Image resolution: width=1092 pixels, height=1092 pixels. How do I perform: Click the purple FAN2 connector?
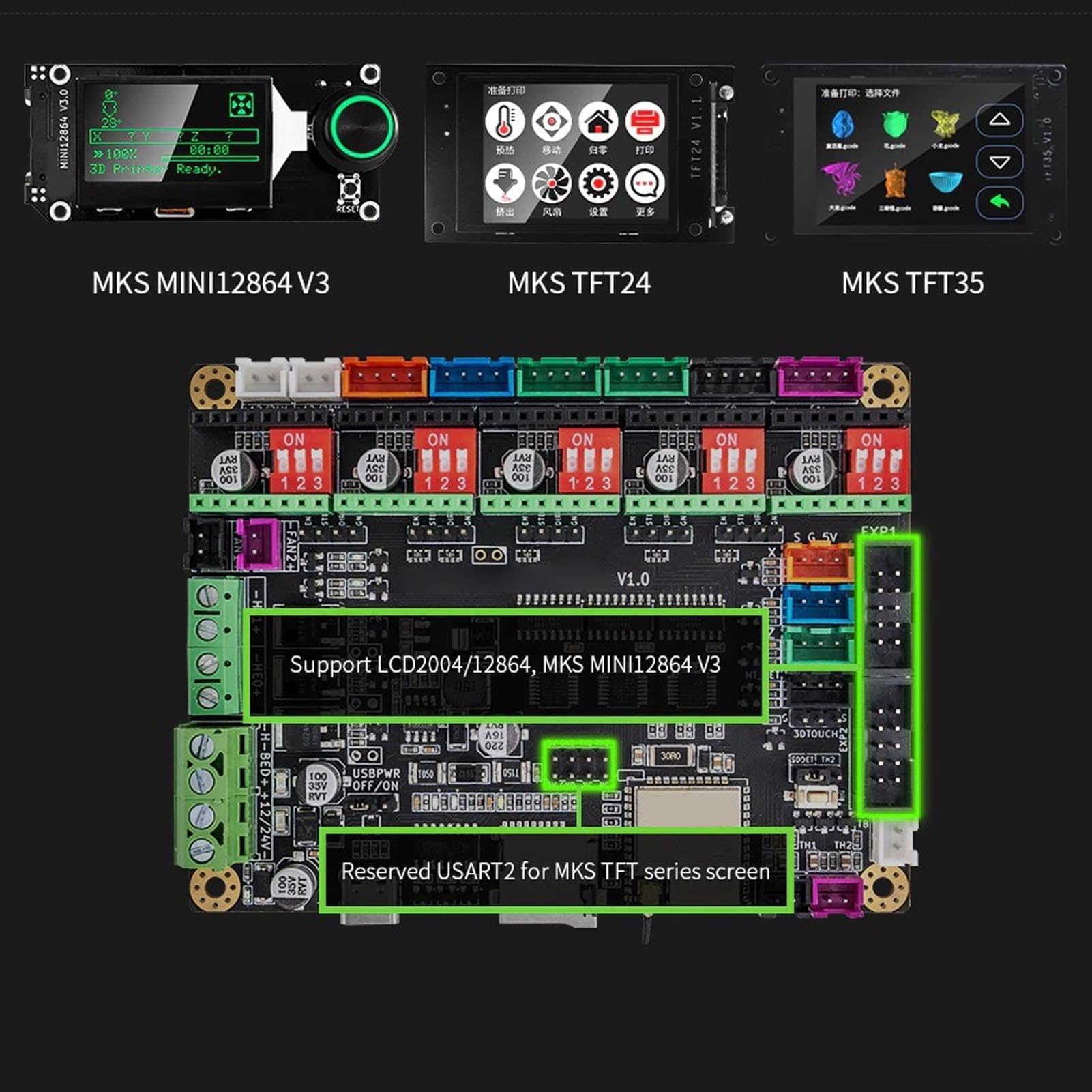coord(259,544)
